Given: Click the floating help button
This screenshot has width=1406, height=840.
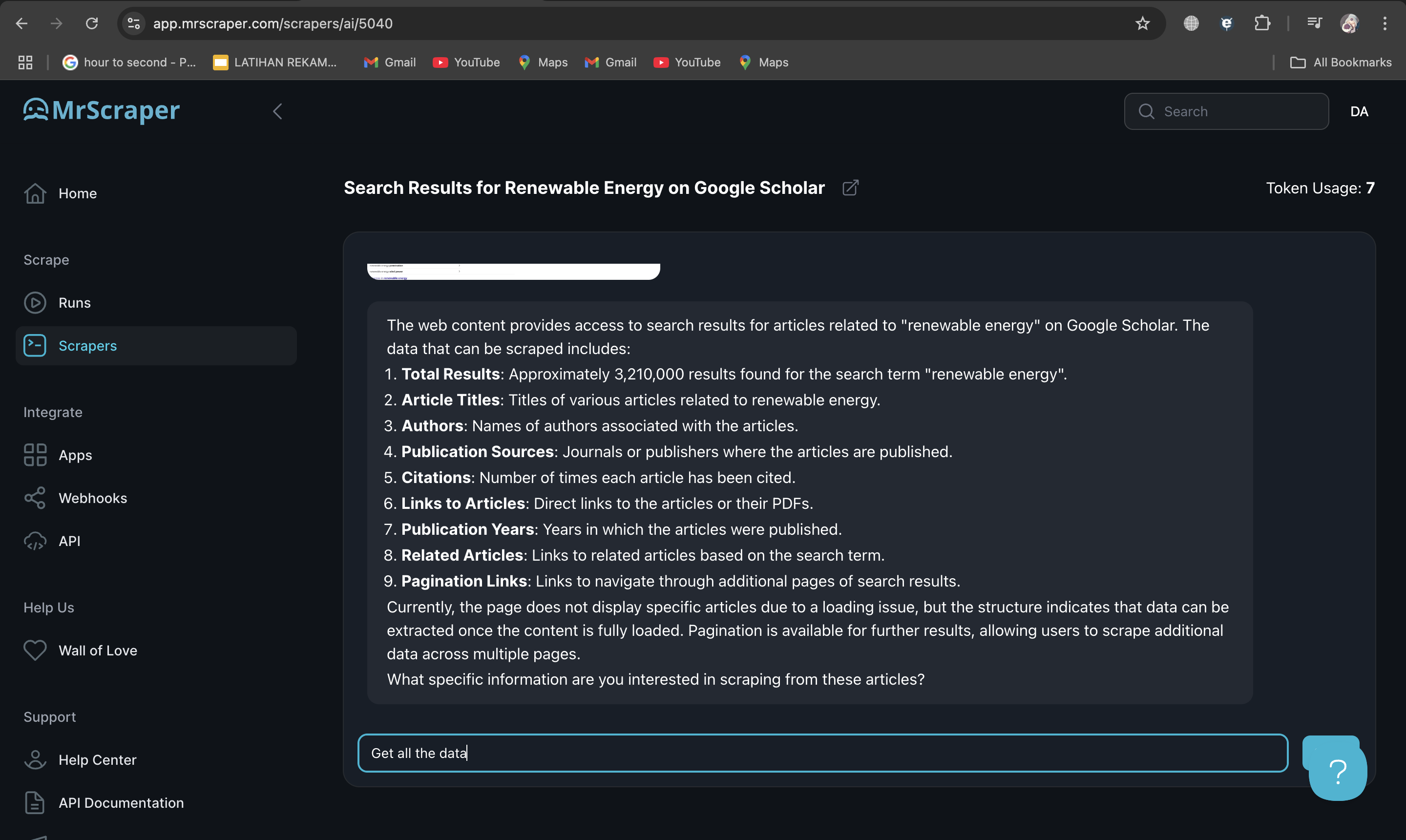Looking at the screenshot, I should (x=1337, y=769).
